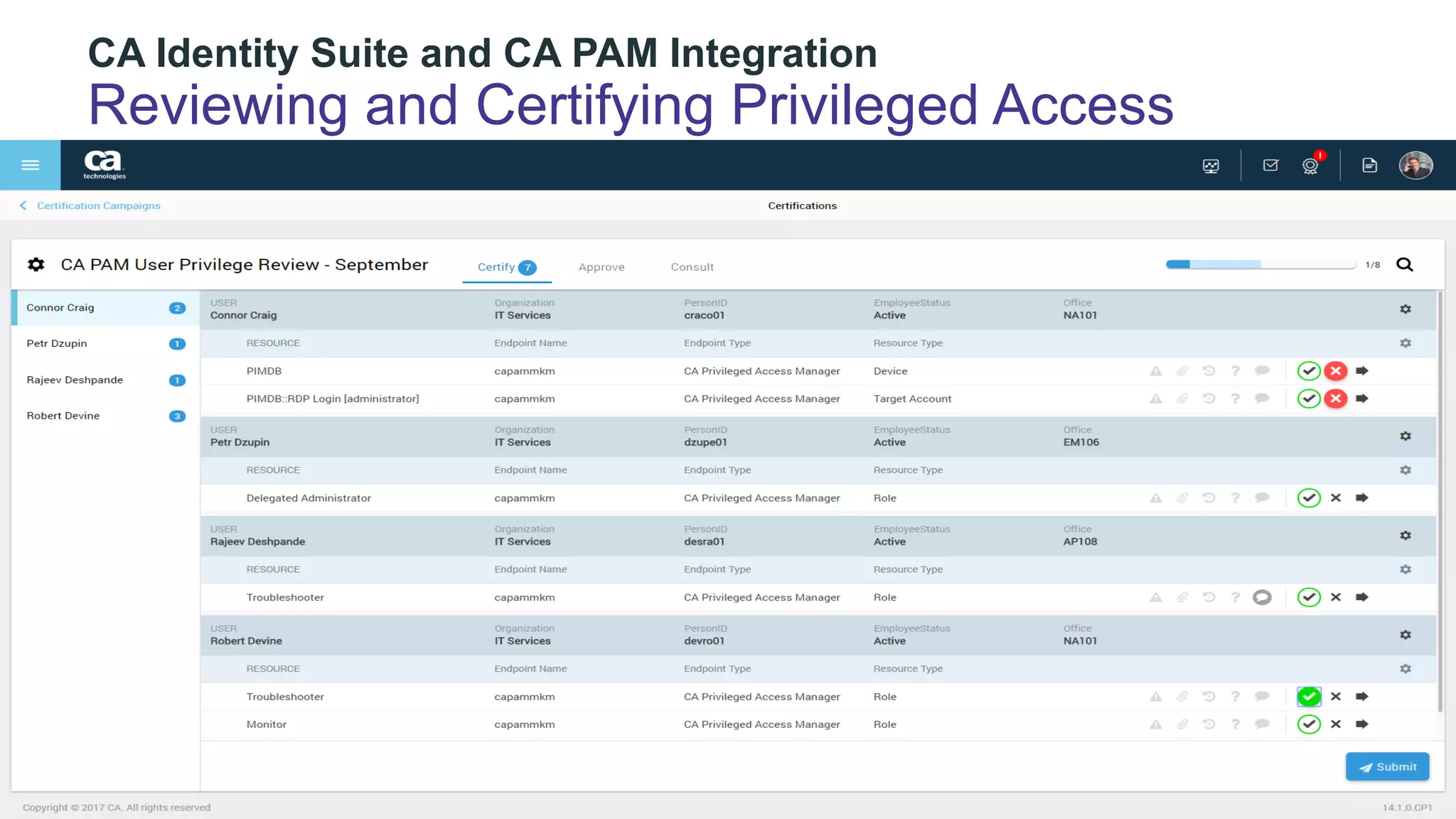Approve Rajeev Deshpande's Troubleshooter role
This screenshot has width=1456, height=819.
1309,597
